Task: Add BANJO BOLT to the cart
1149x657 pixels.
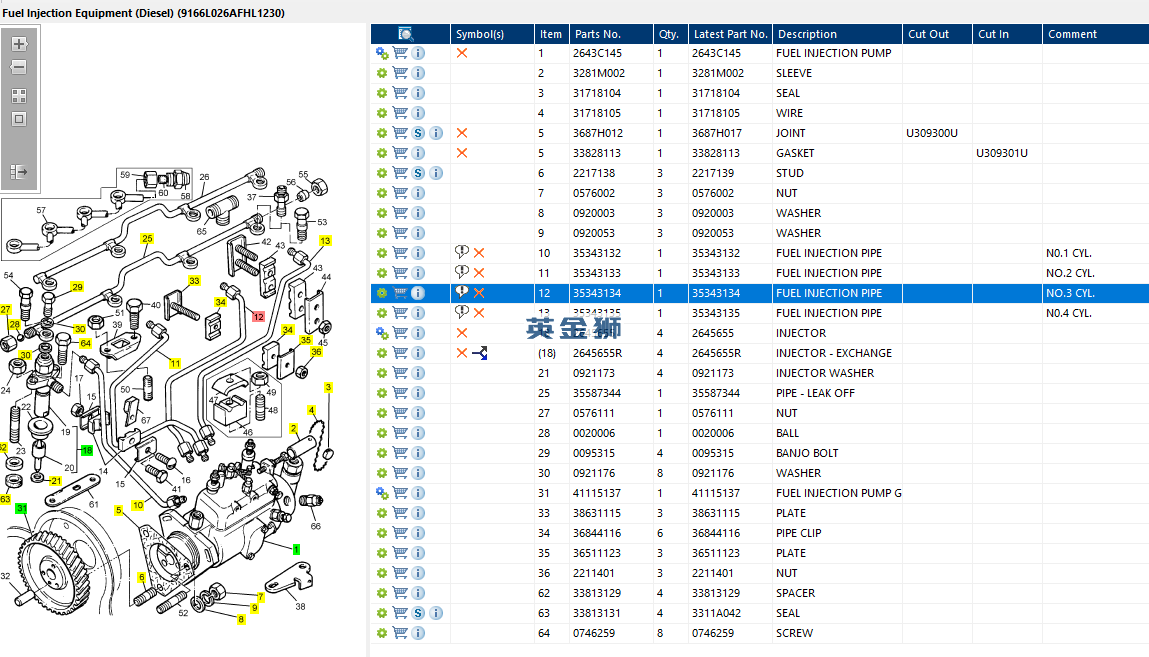Action: pos(400,453)
